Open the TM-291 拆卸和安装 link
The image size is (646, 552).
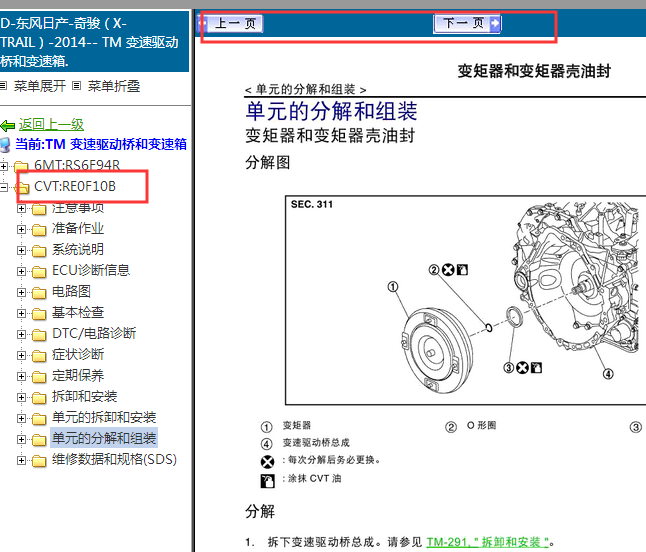(487, 542)
